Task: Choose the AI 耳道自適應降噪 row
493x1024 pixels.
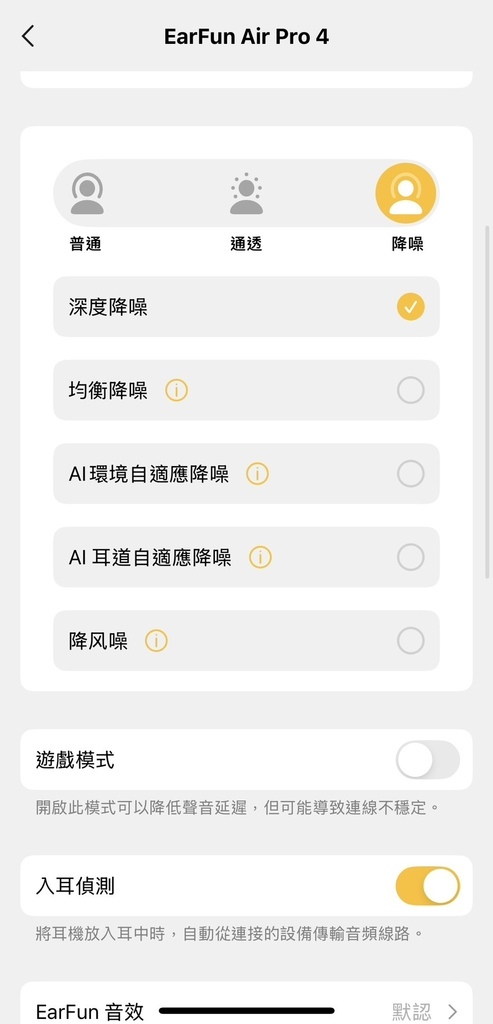Action: click(246, 558)
